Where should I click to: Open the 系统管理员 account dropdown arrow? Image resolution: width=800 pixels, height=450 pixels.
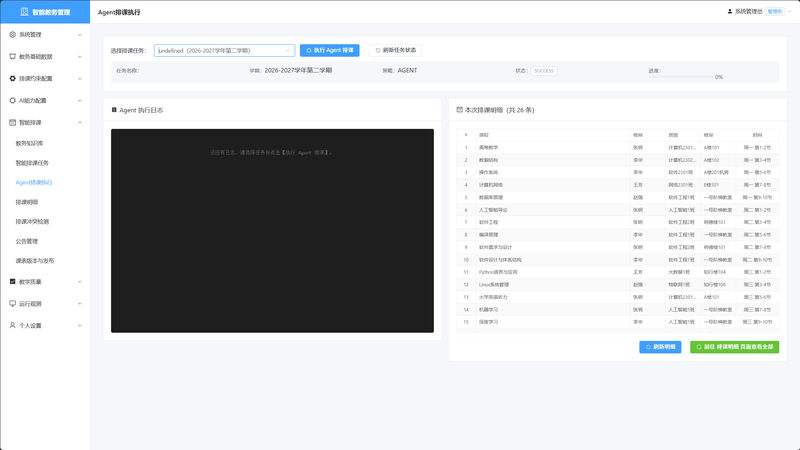coord(790,11)
